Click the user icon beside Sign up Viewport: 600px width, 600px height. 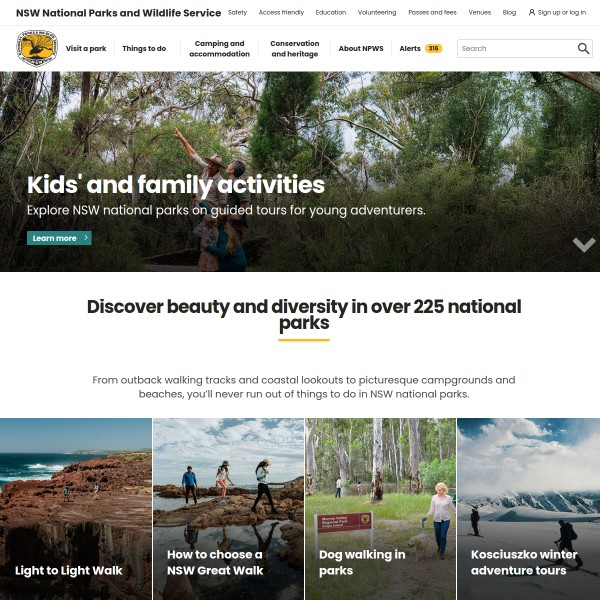(532, 13)
